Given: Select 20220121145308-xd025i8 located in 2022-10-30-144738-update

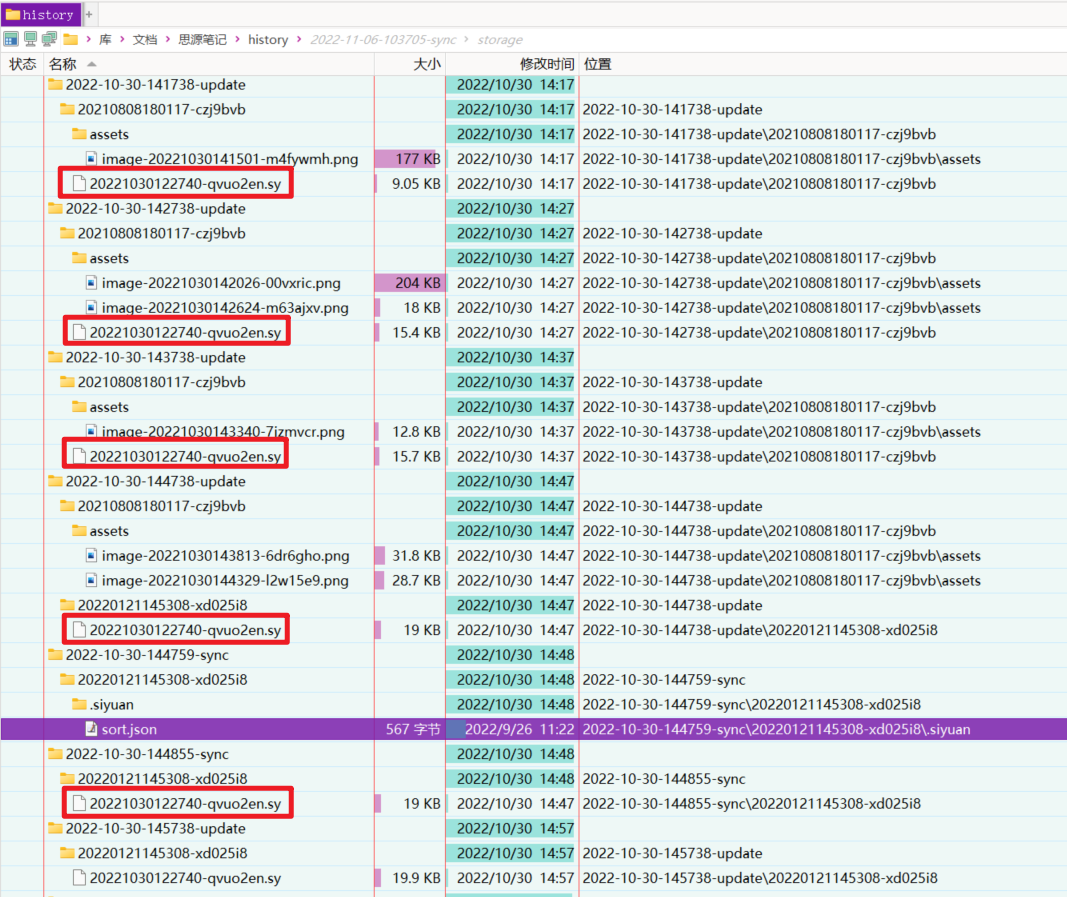Looking at the screenshot, I should 163,605.
